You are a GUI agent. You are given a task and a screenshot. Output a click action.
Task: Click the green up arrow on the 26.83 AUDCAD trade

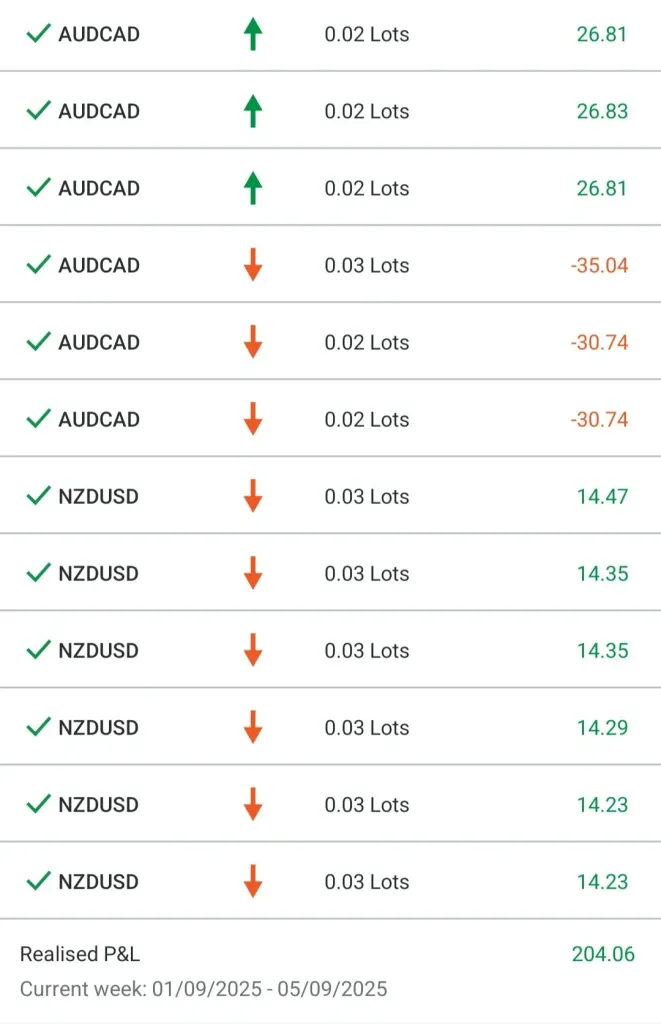[253, 111]
